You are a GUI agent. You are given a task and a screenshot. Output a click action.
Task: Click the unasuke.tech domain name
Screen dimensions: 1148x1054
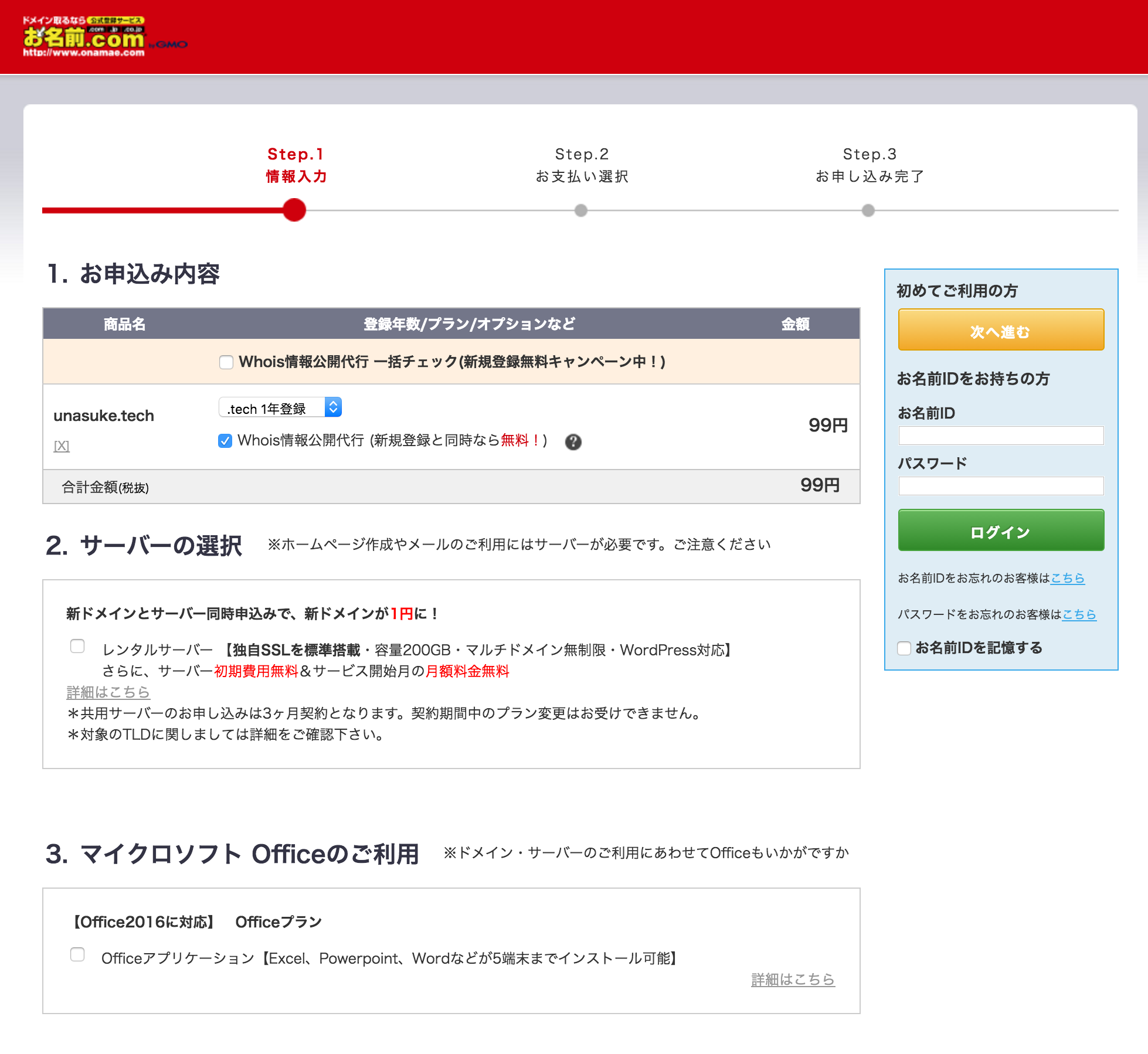(x=104, y=416)
